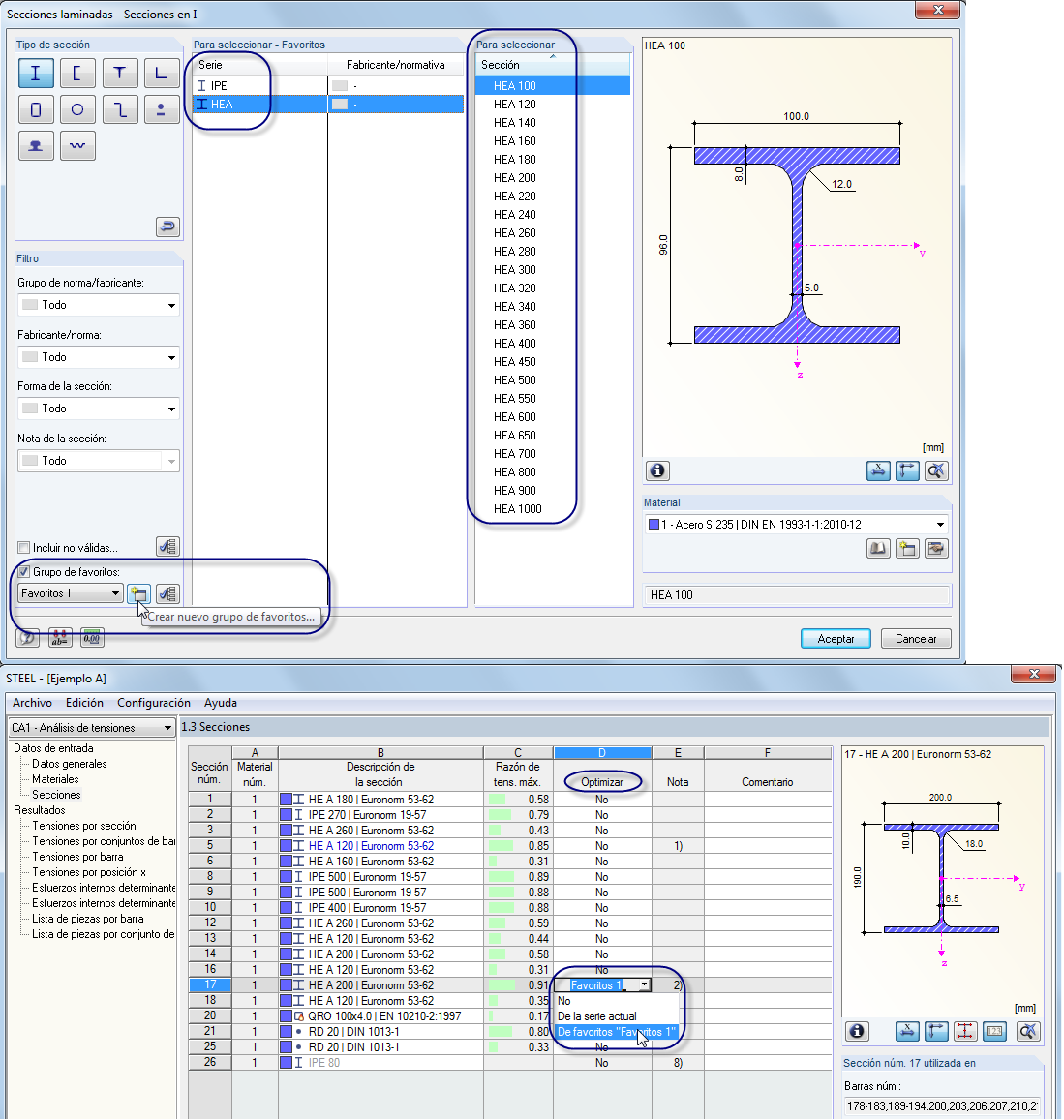Screen dimensions: 1064x1120
Task: Click the section name field HEA 100
Action: [796, 595]
